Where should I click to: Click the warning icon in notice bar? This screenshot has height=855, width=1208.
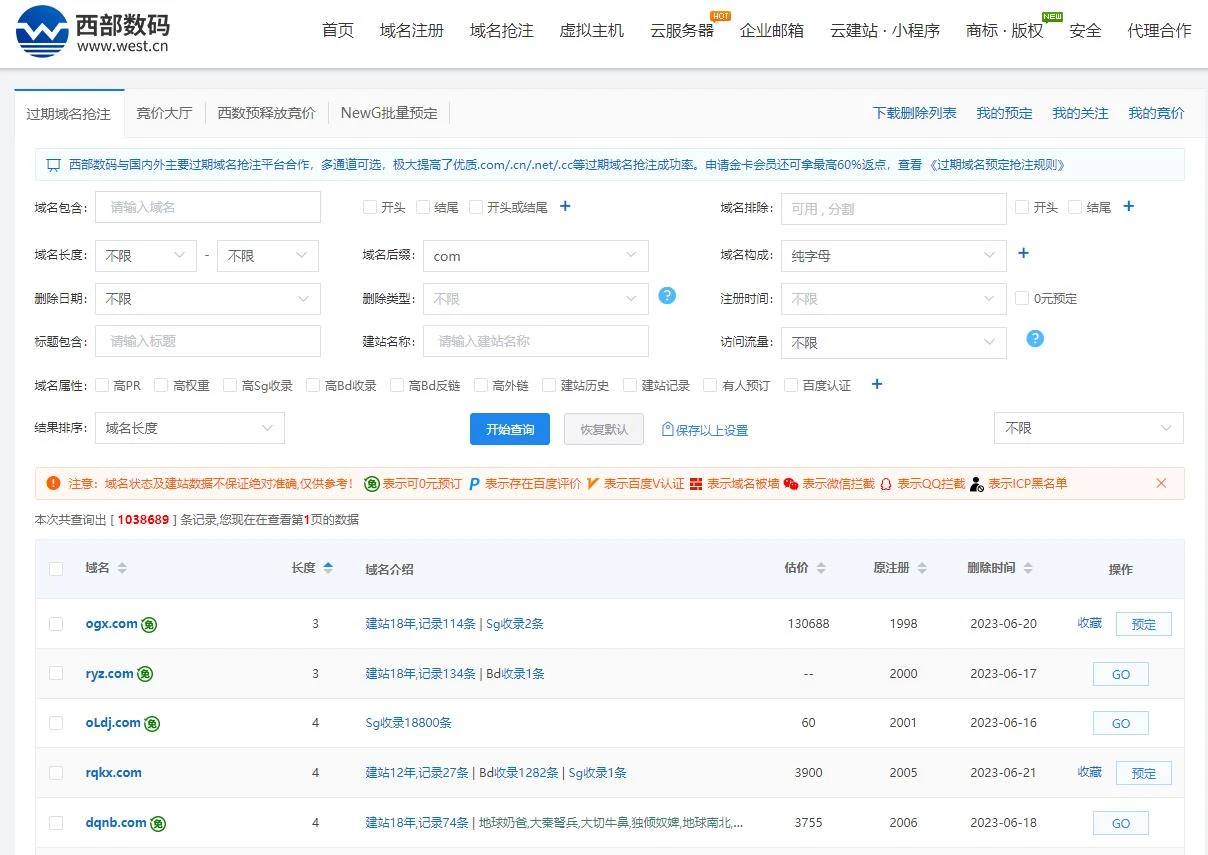point(54,483)
